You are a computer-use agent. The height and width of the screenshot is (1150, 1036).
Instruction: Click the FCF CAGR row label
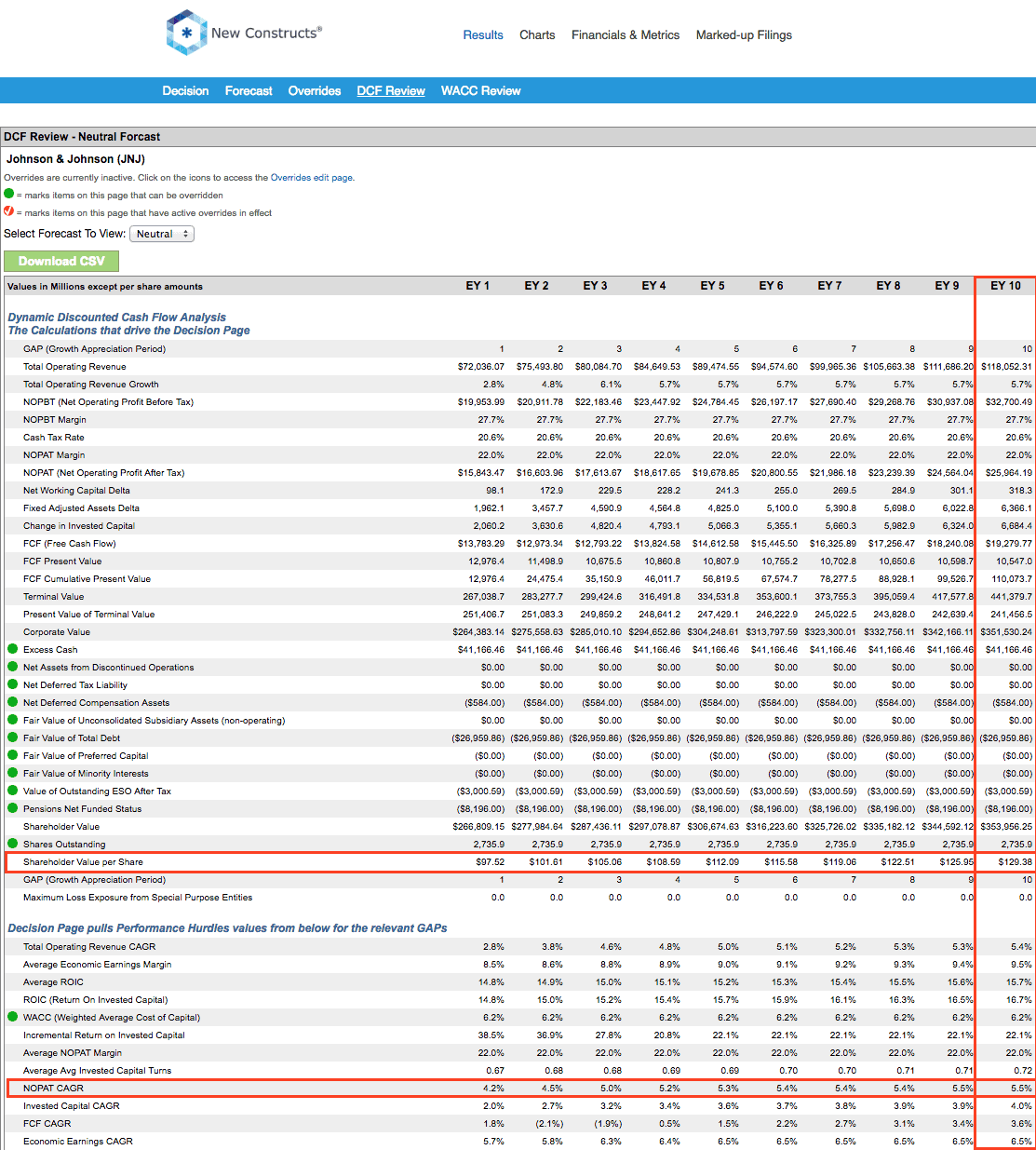pyautogui.click(x=47, y=1124)
